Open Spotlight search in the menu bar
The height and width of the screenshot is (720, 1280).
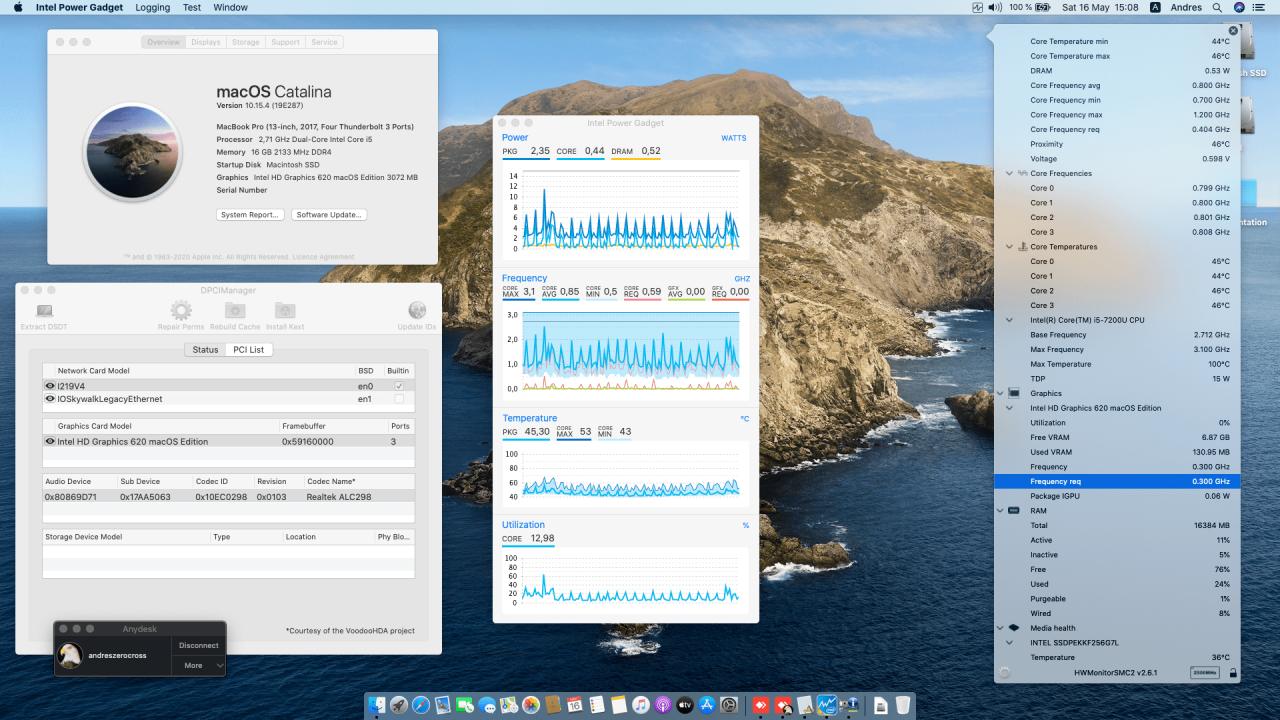(x=1217, y=7)
